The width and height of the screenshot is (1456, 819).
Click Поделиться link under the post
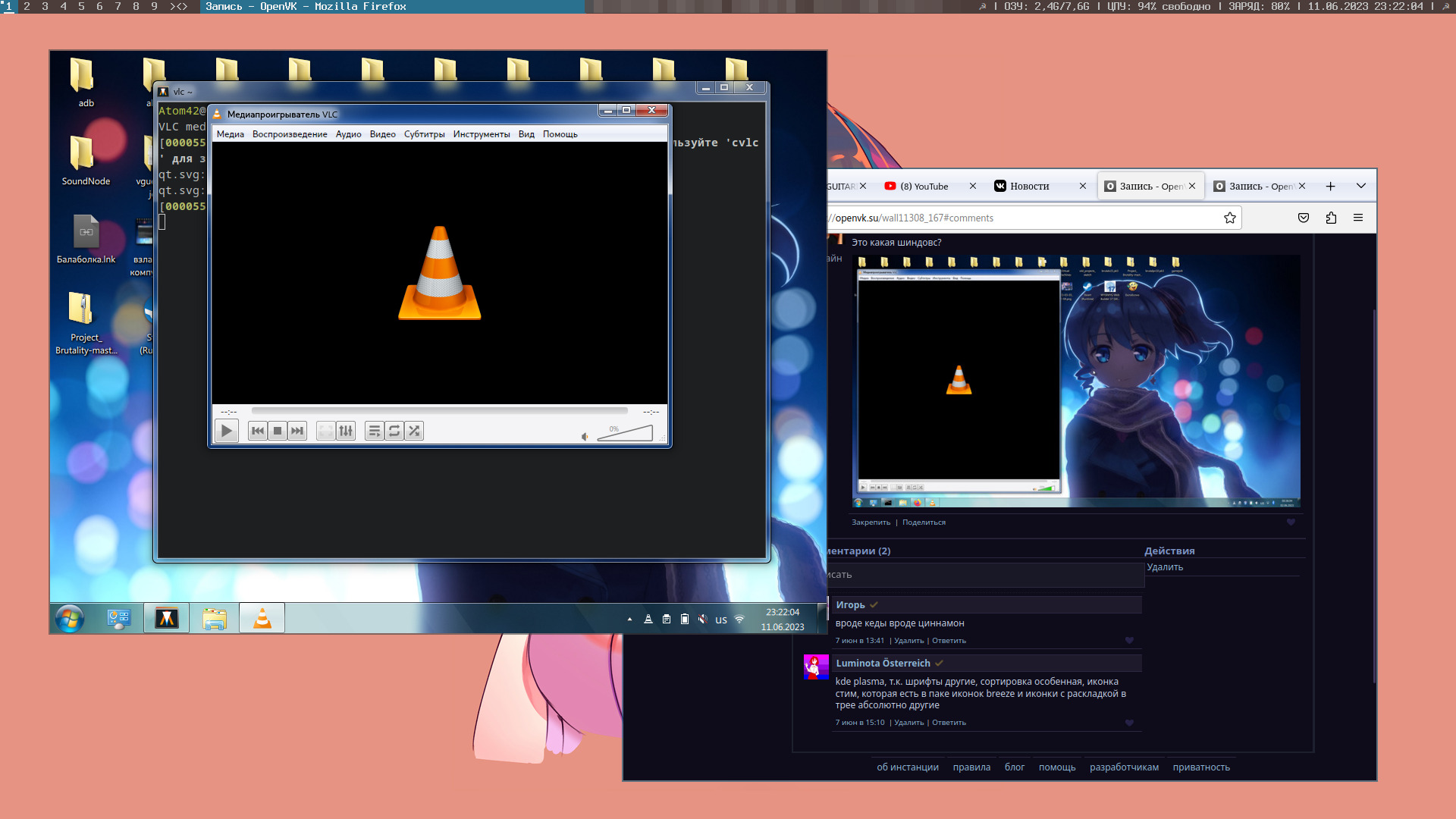[924, 522]
